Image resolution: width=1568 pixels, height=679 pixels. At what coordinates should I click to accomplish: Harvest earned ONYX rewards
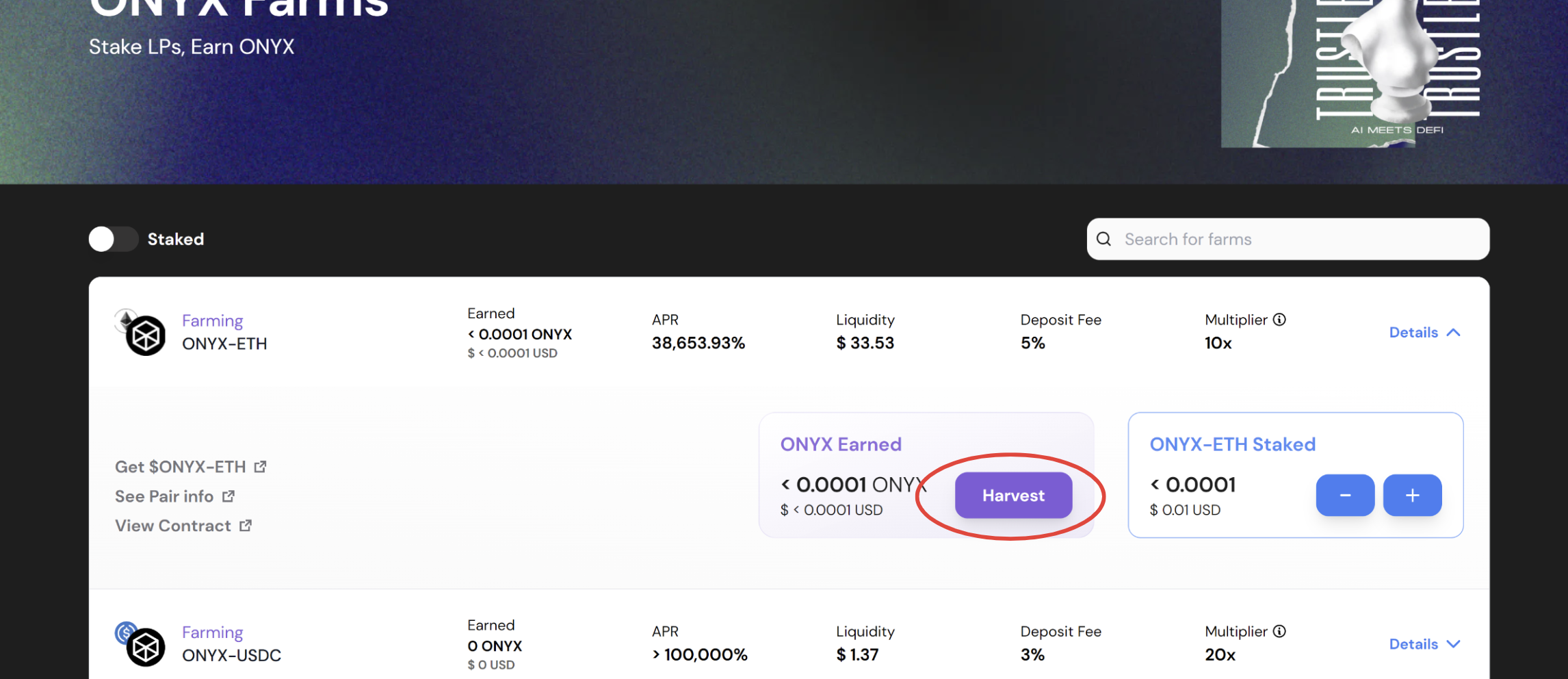[x=1013, y=496]
